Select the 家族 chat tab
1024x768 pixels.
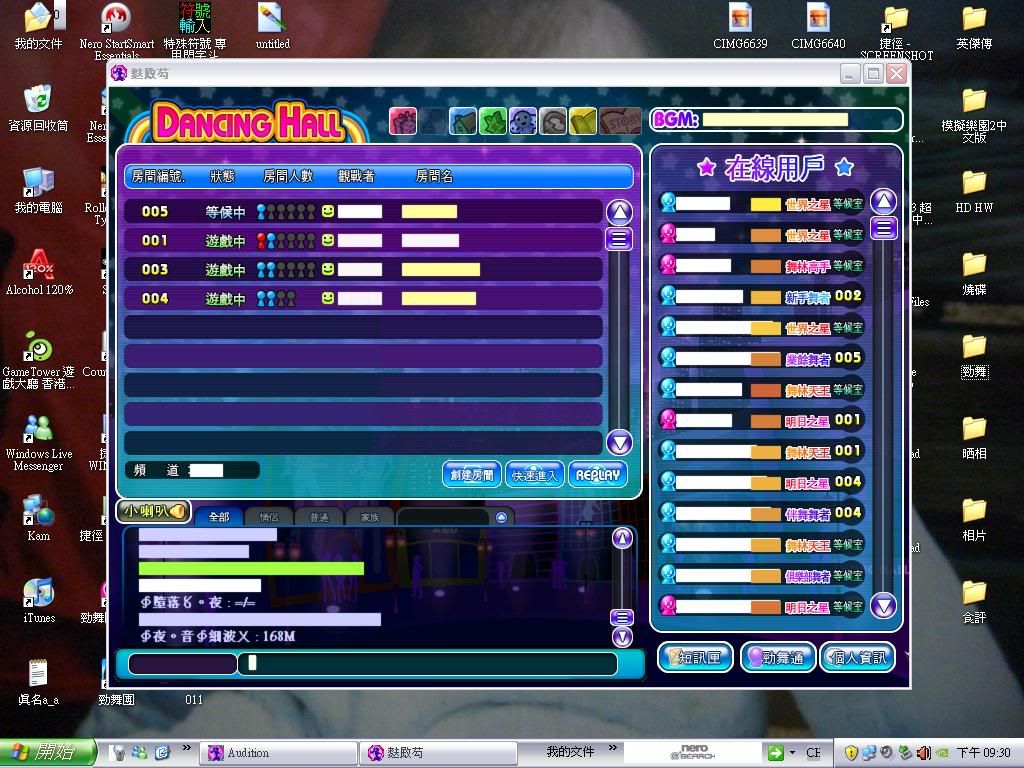(x=369, y=517)
